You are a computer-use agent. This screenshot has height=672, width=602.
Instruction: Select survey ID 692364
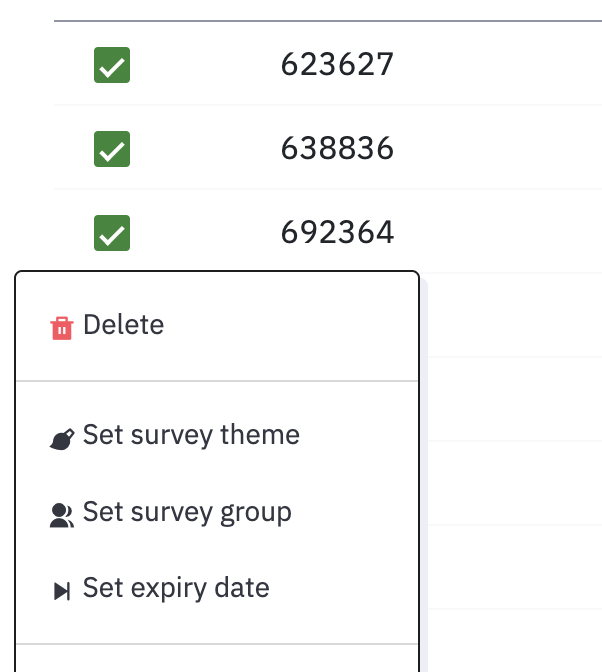[337, 232]
